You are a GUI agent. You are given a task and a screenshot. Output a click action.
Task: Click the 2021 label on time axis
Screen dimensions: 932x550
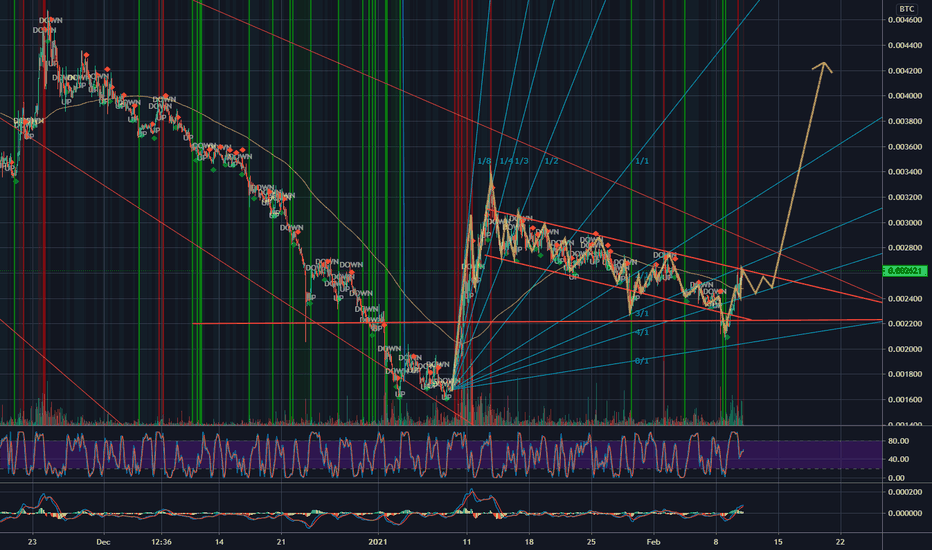point(378,542)
